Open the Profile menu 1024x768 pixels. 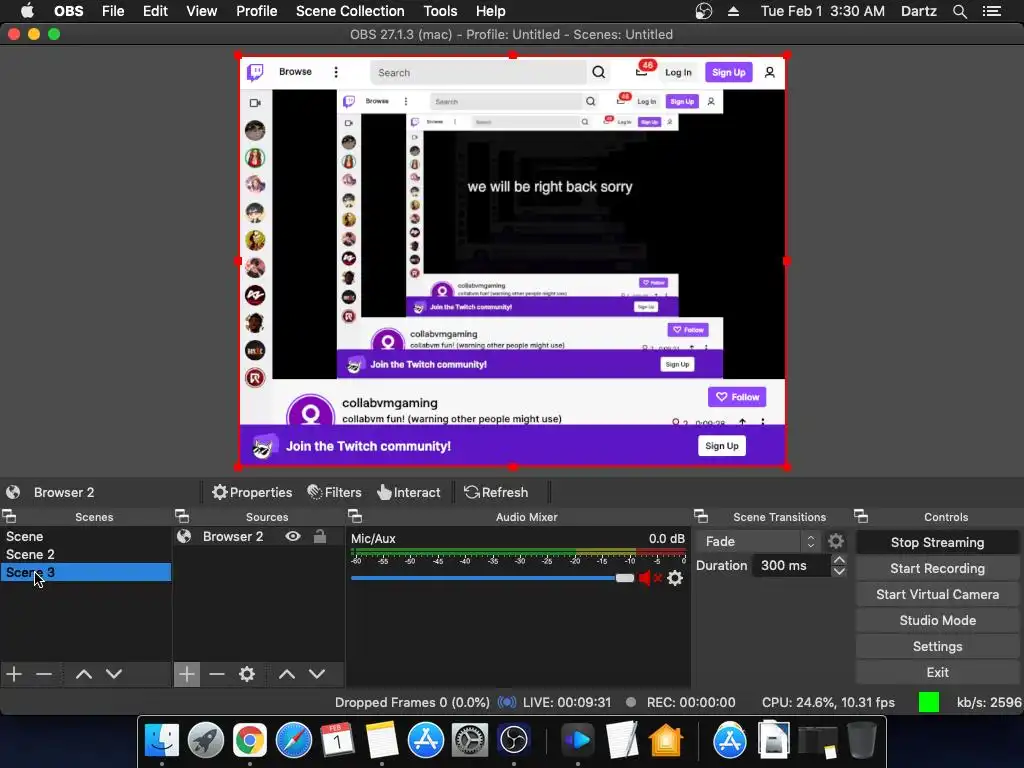pos(257,11)
